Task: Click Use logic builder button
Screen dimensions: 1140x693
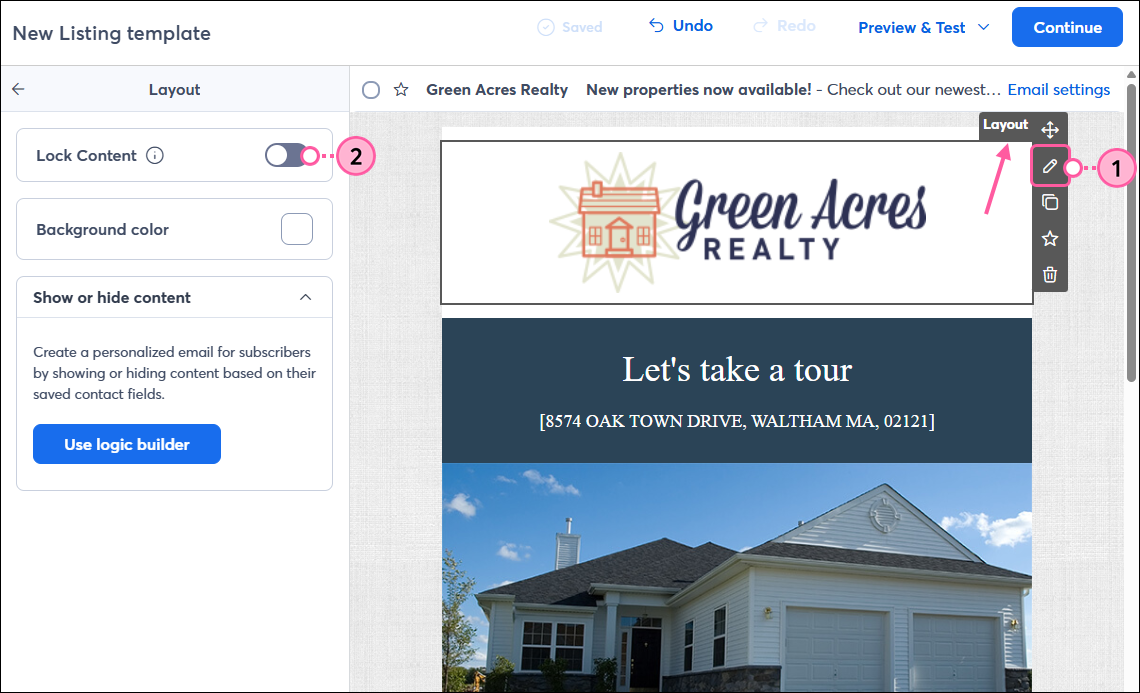Action: pos(127,444)
